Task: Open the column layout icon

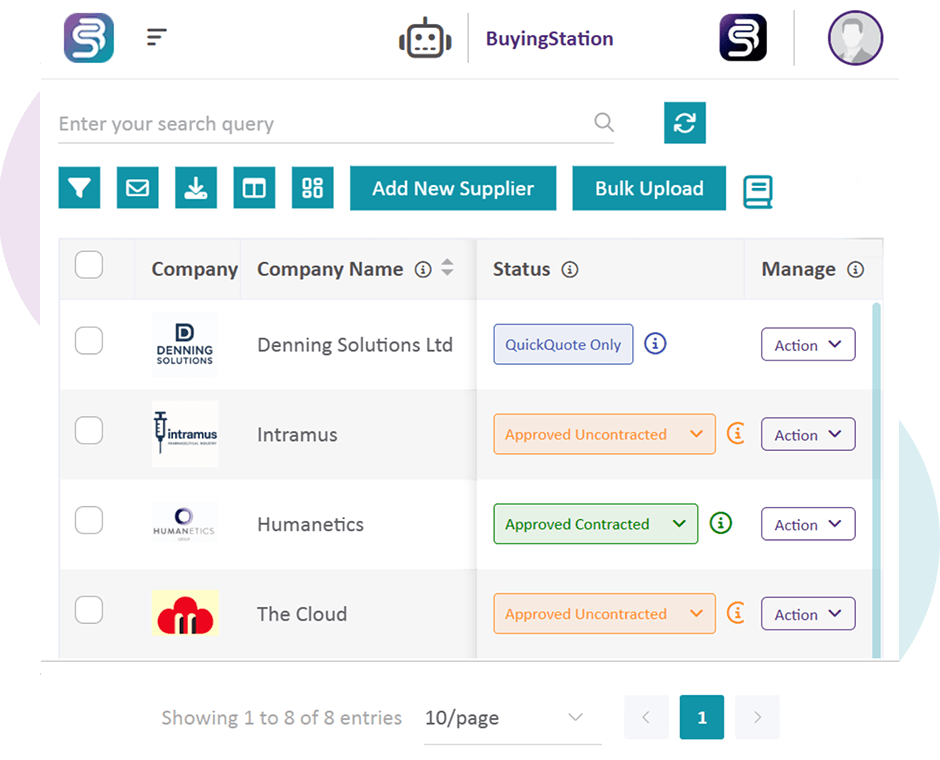Action: [x=254, y=188]
